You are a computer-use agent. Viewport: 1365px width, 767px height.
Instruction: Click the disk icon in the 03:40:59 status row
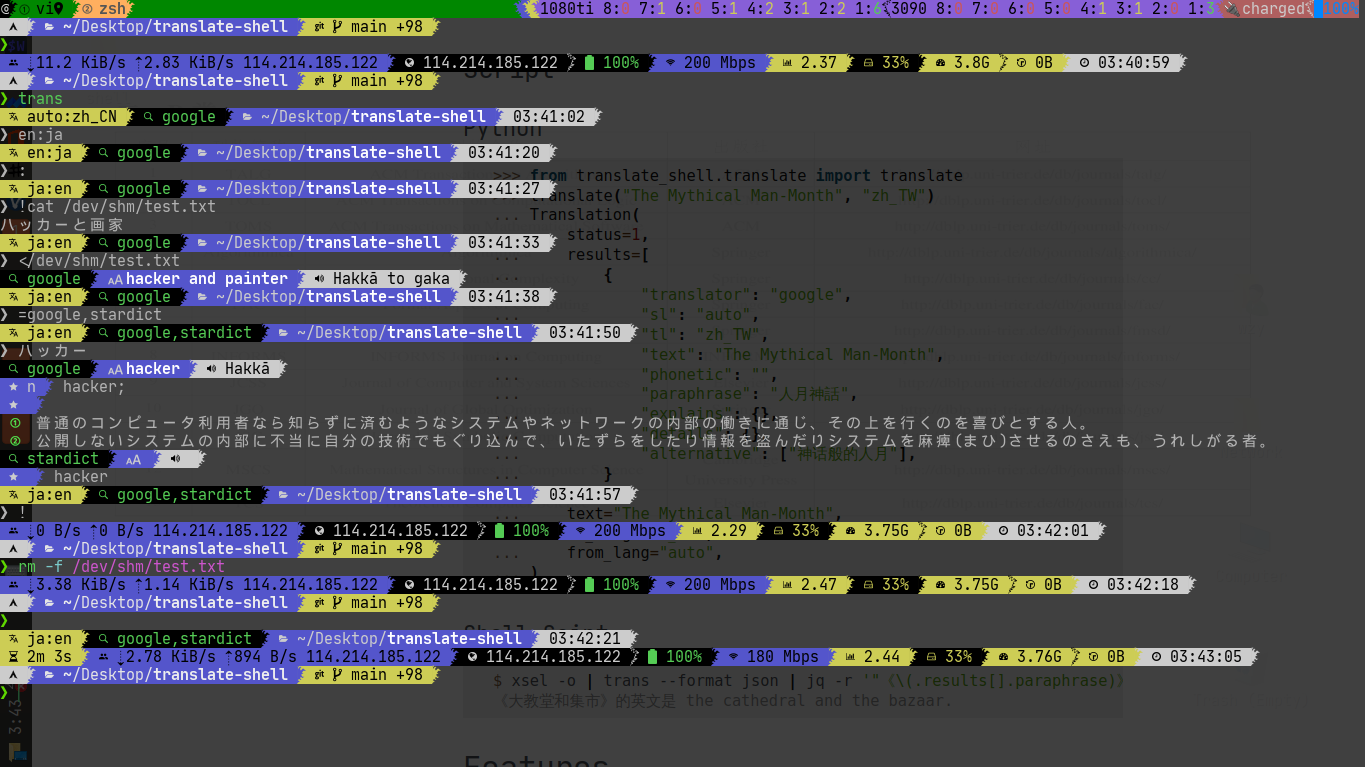869,62
